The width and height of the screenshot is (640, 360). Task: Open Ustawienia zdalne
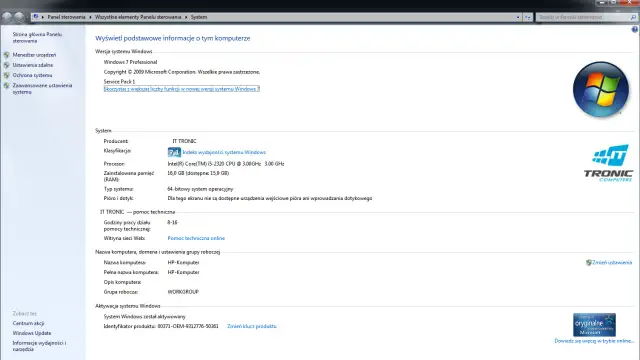coord(33,65)
